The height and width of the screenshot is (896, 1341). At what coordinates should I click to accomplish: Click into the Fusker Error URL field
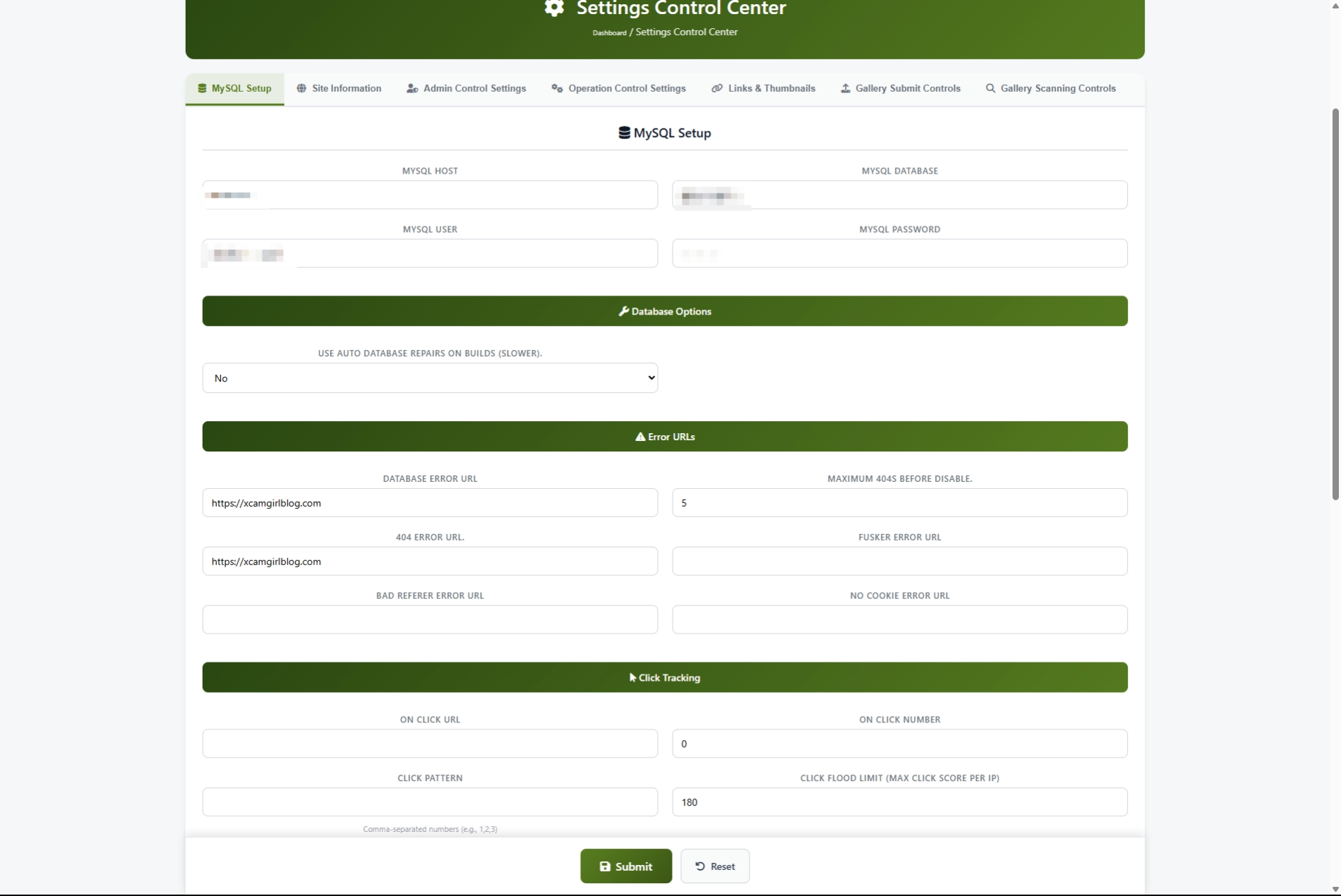pyautogui.click(x=899, y=562)
